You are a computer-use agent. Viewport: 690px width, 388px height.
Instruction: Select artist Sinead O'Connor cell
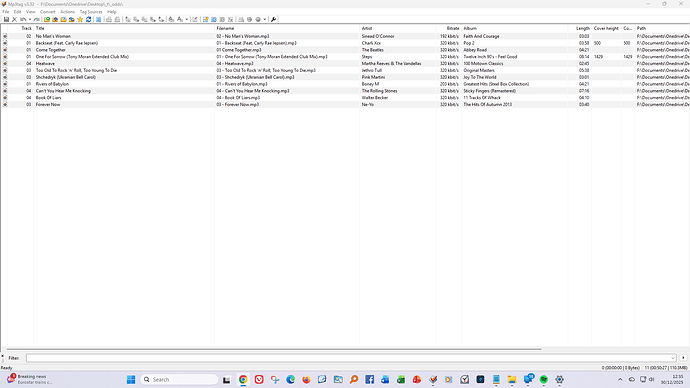click(378, 37)
